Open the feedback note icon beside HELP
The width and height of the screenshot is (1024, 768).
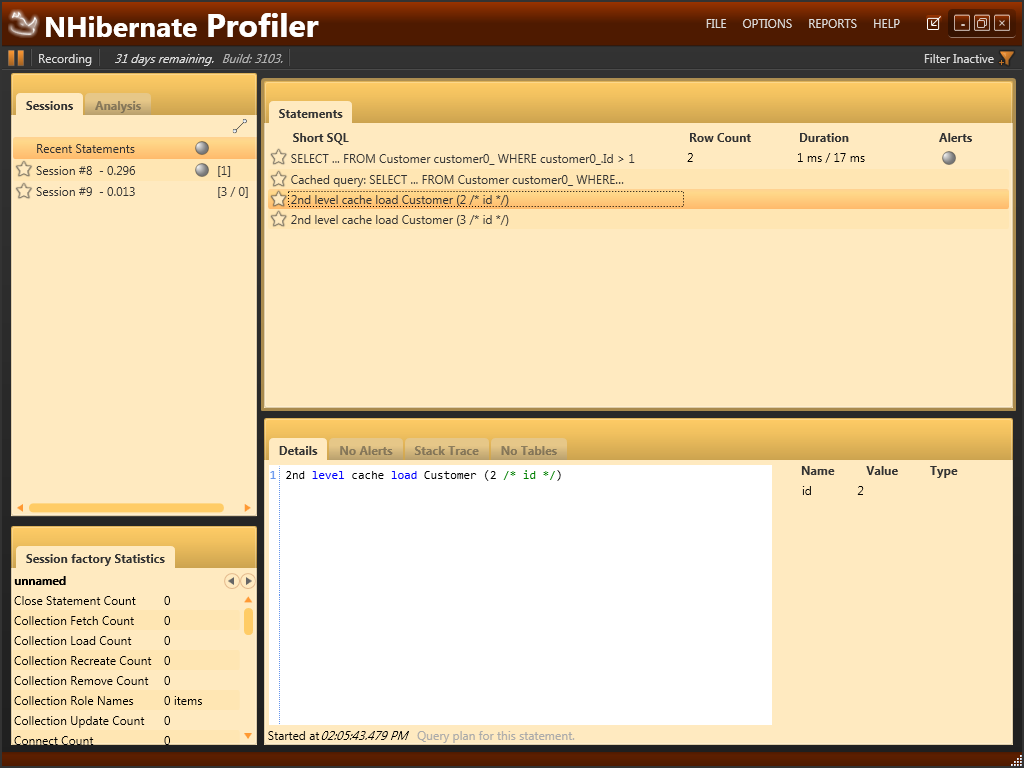pos(933,24)
